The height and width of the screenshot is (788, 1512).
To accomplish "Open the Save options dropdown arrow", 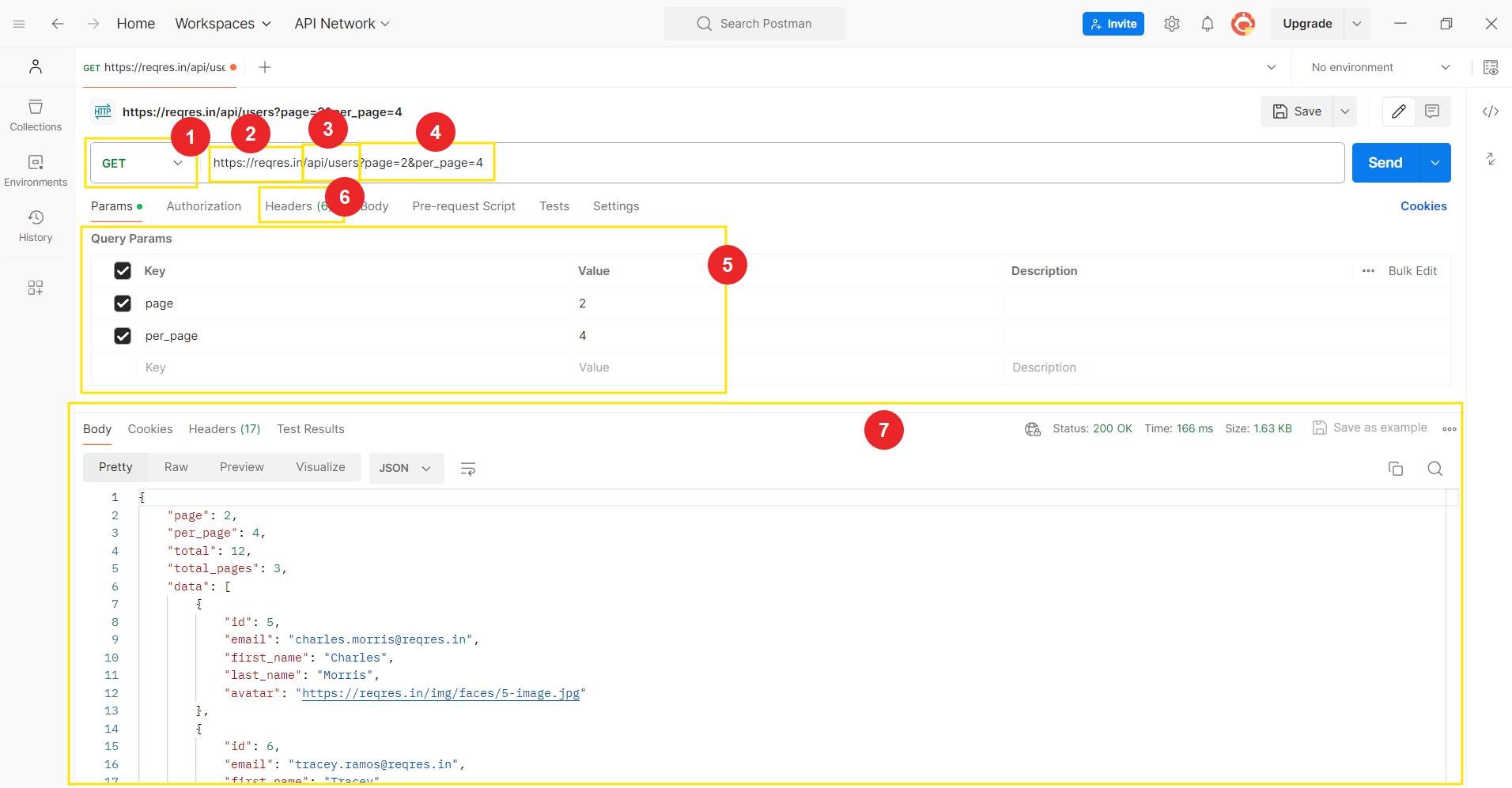I will point(1344,111).
